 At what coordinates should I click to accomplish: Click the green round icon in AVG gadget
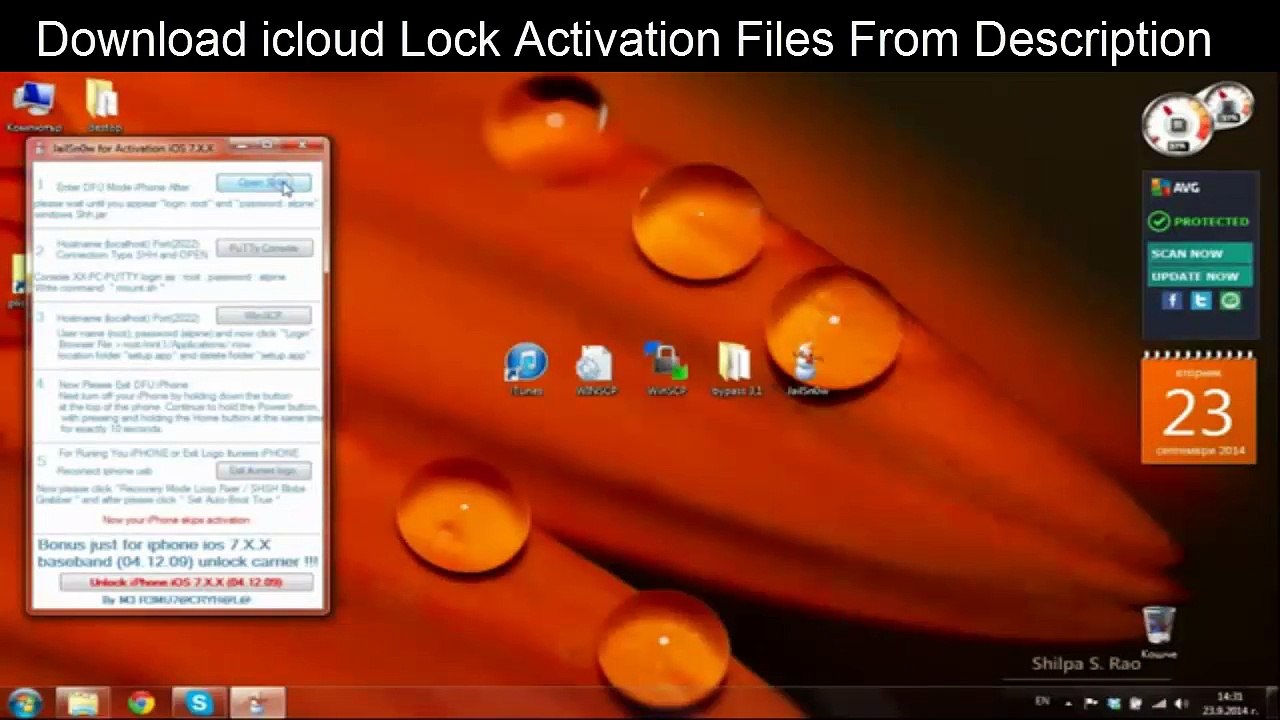1230,300
